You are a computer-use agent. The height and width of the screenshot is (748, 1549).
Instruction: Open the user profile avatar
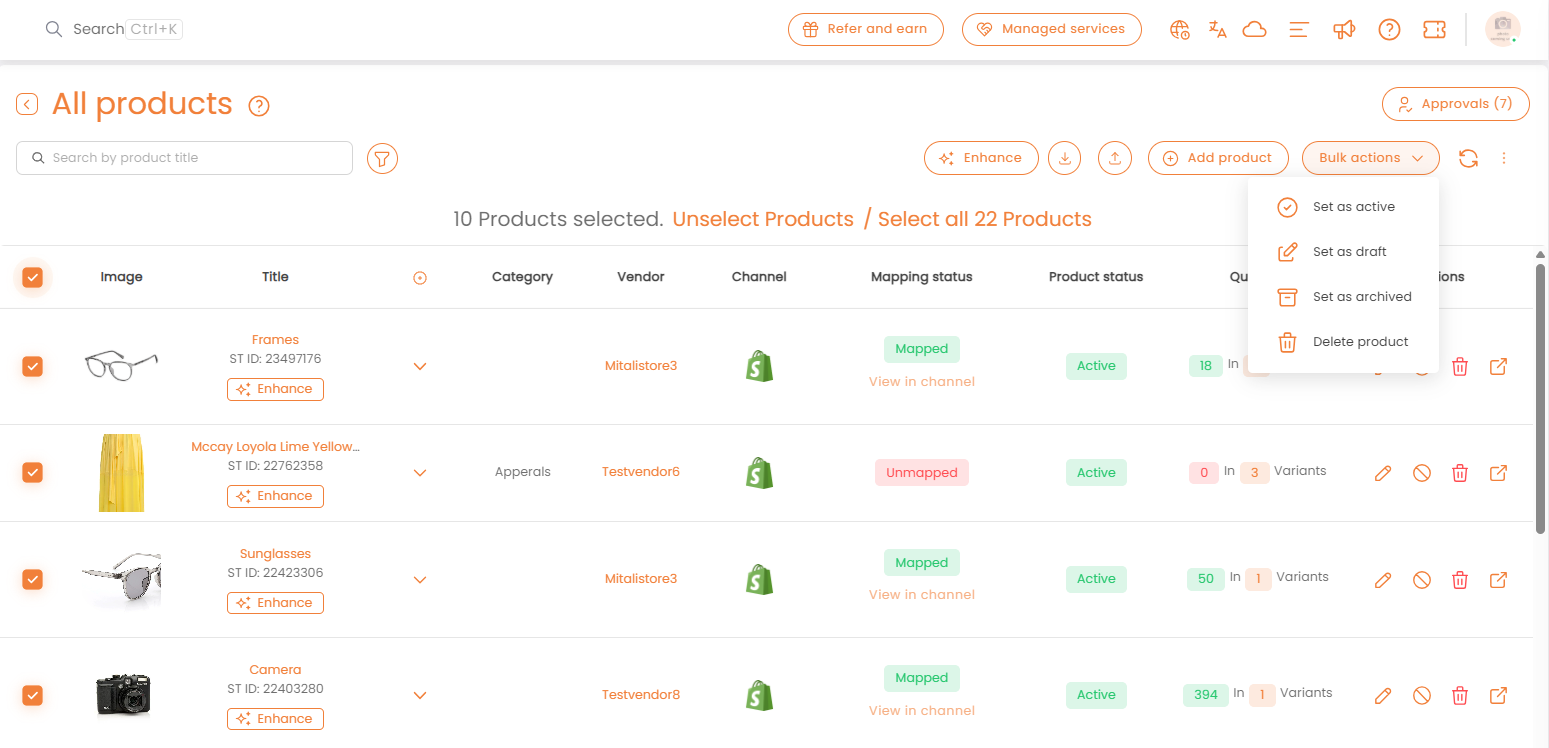coord(1502,29)
